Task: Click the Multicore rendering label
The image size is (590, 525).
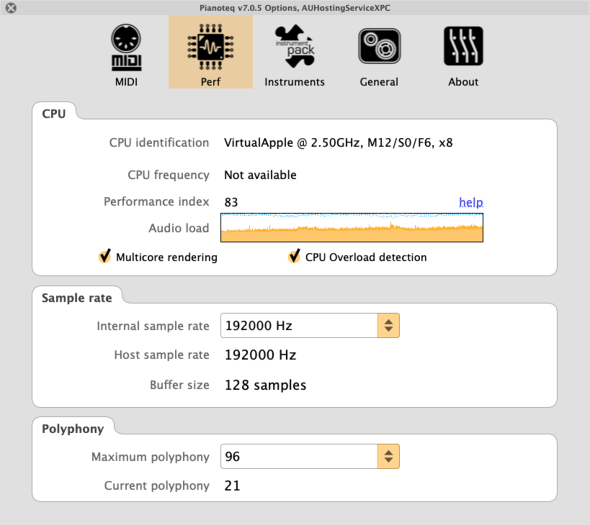Action: tap(167, 257)
